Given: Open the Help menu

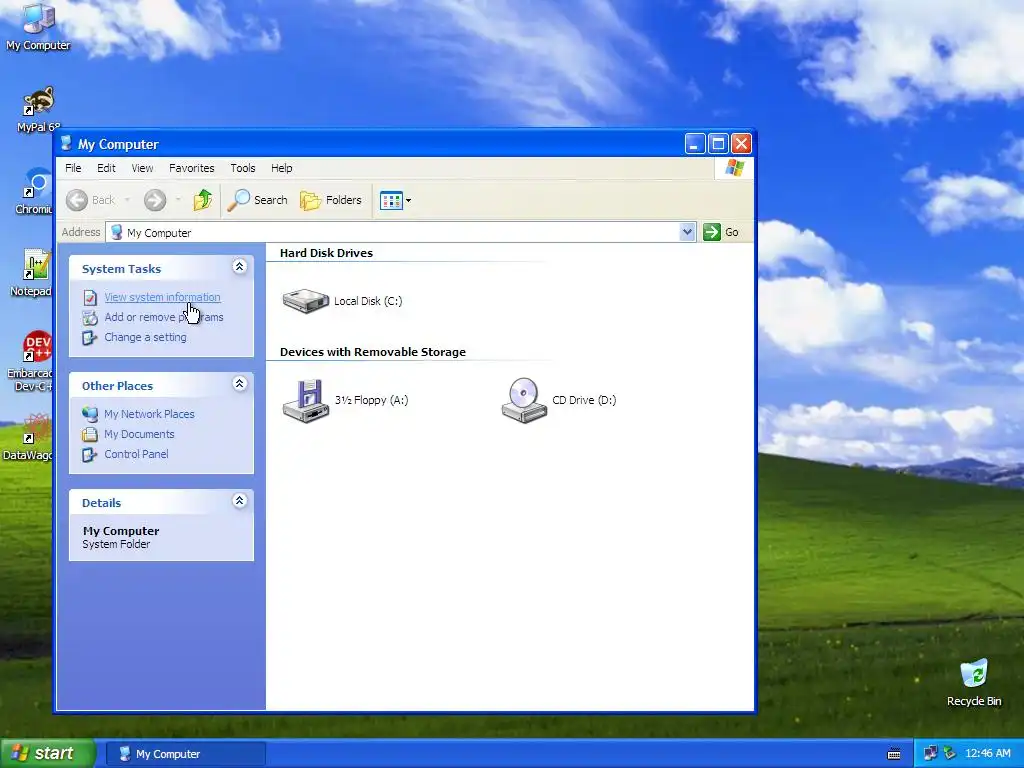Looking at the screenshot, I should click(x=281, y=168).
